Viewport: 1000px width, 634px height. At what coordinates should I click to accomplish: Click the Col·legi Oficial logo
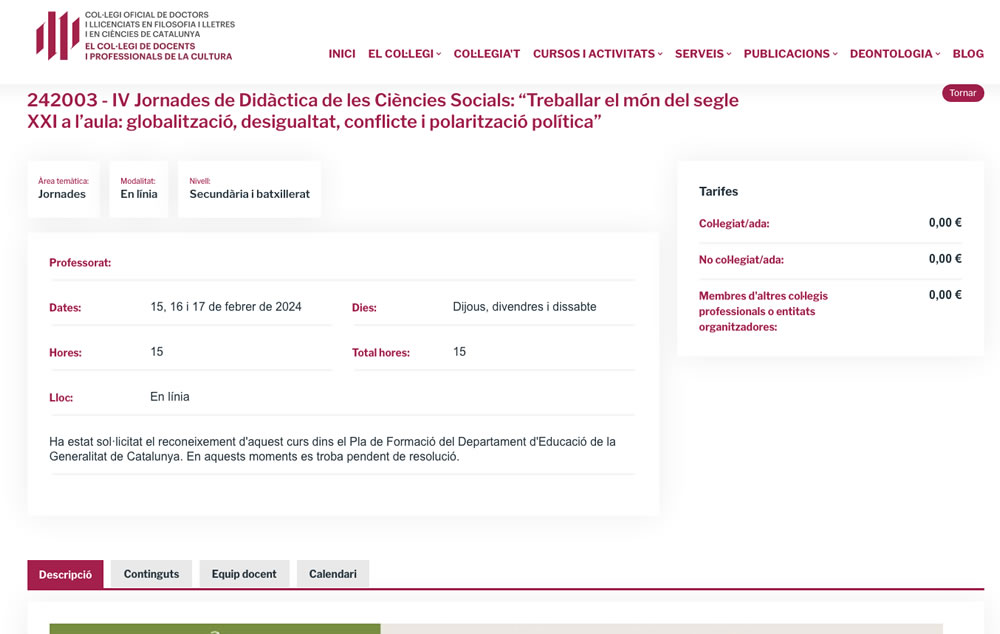coord(134,36)
